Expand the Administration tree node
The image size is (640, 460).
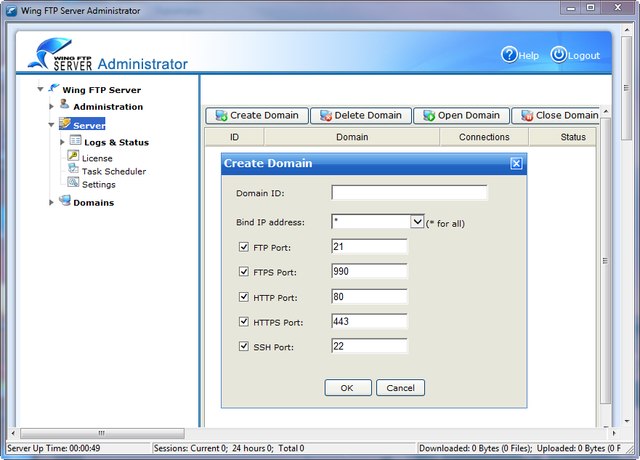tap(52, 107)
